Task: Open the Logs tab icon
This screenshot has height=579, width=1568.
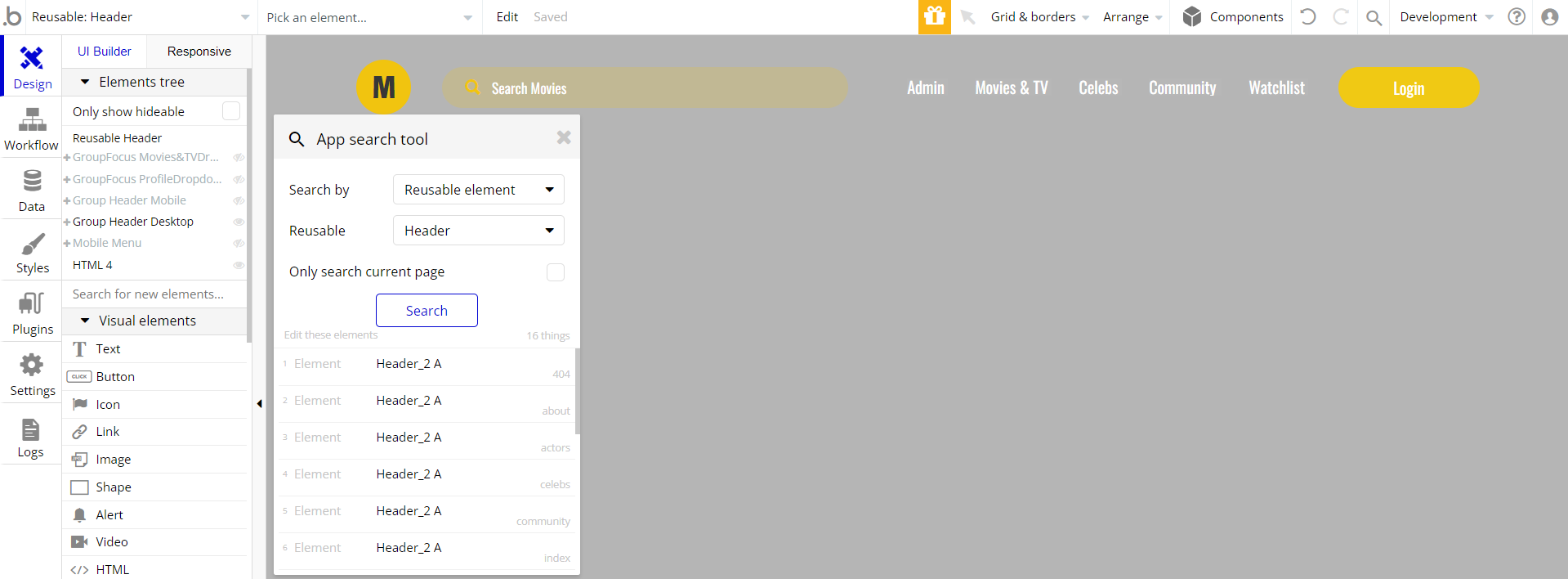Action: (x=31, y=429)
